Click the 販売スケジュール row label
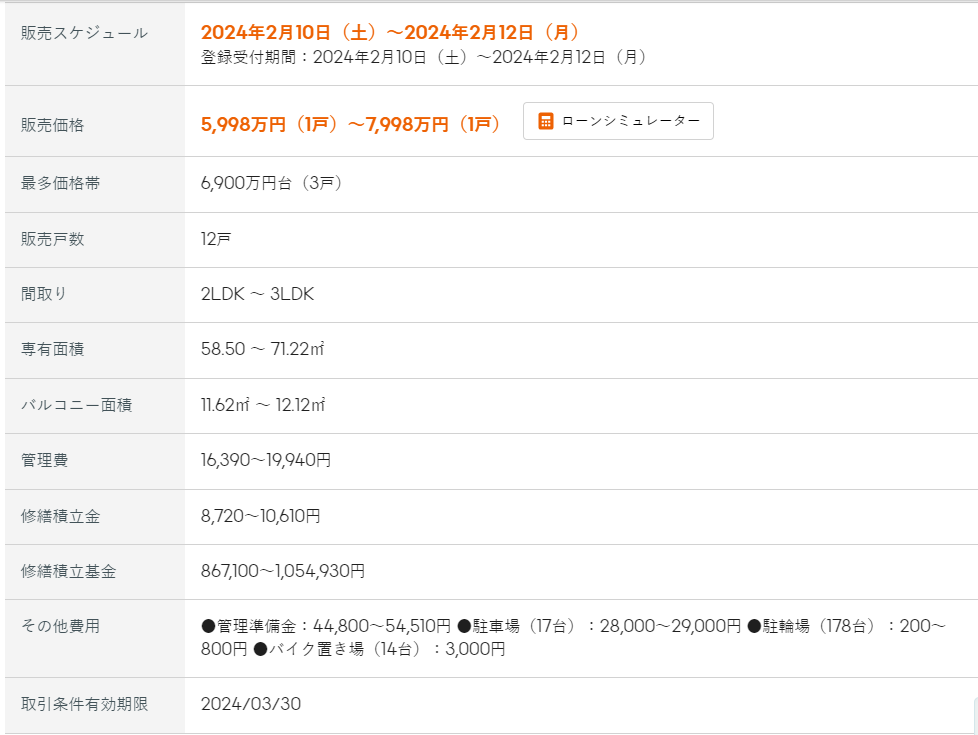The image size is (978, 735). 84,33
